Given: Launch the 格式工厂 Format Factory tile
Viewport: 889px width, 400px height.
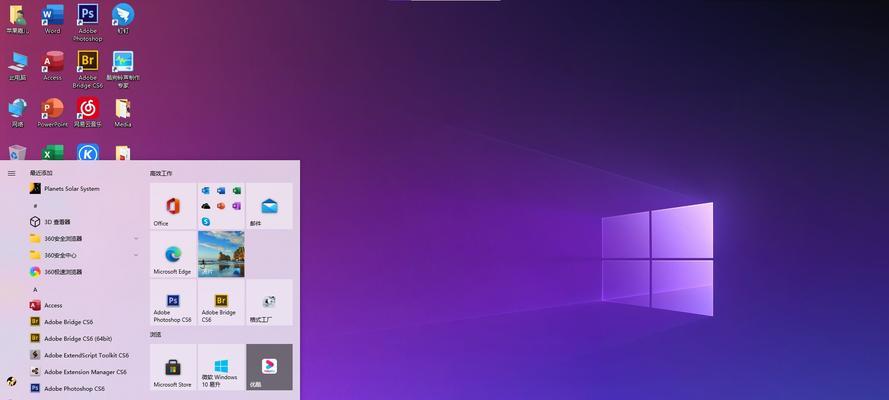Looking at the screenshot, I should point(269,302).
